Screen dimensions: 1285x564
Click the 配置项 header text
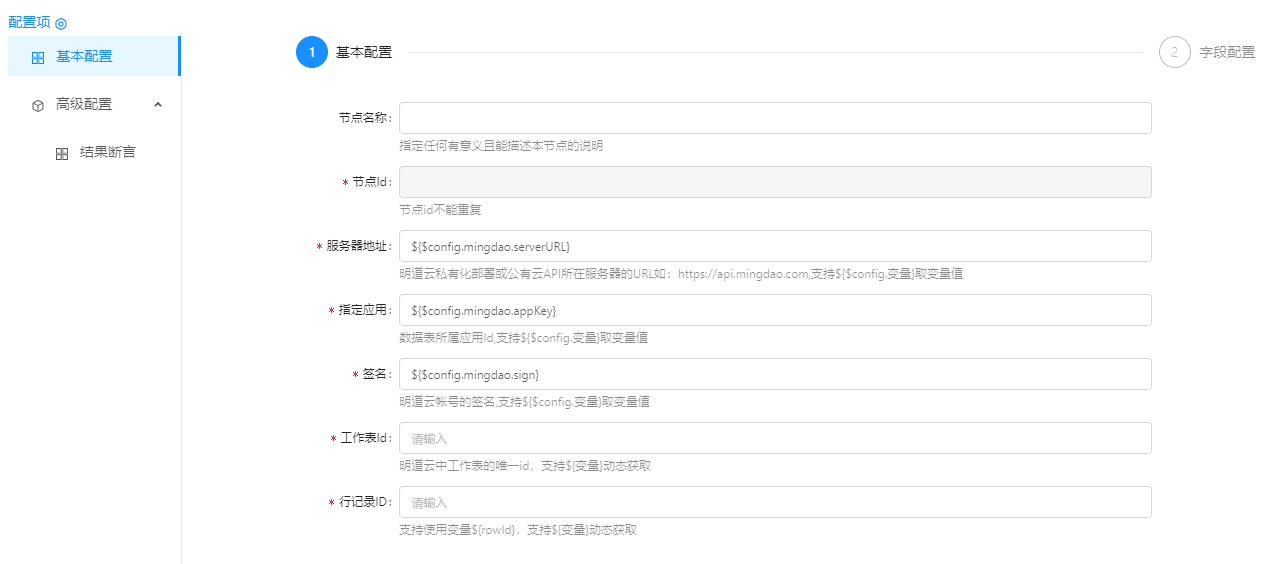[x=29, y=22]
